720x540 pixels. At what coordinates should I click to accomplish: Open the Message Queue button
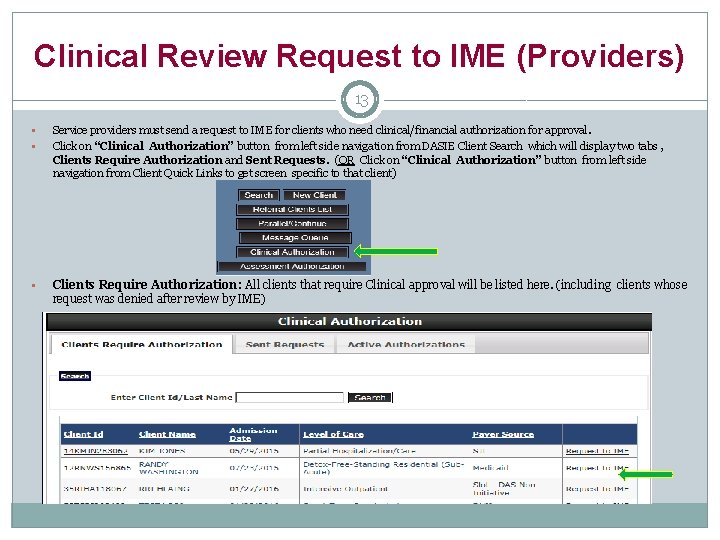295,238
